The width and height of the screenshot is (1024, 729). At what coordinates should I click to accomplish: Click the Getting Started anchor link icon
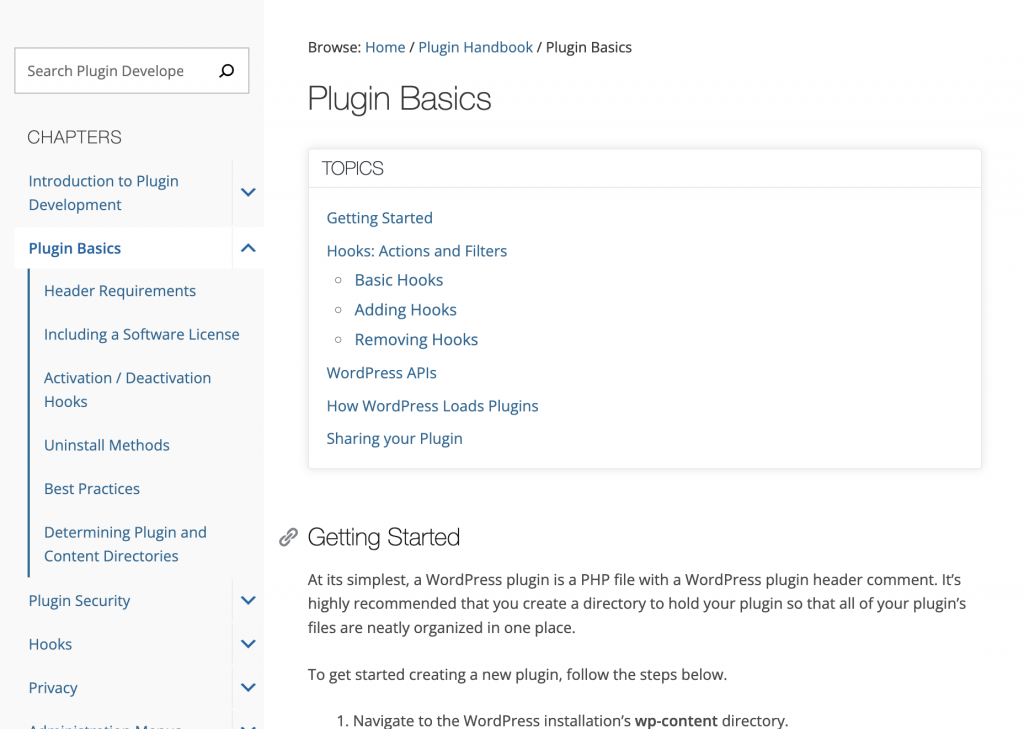(288, 538)
